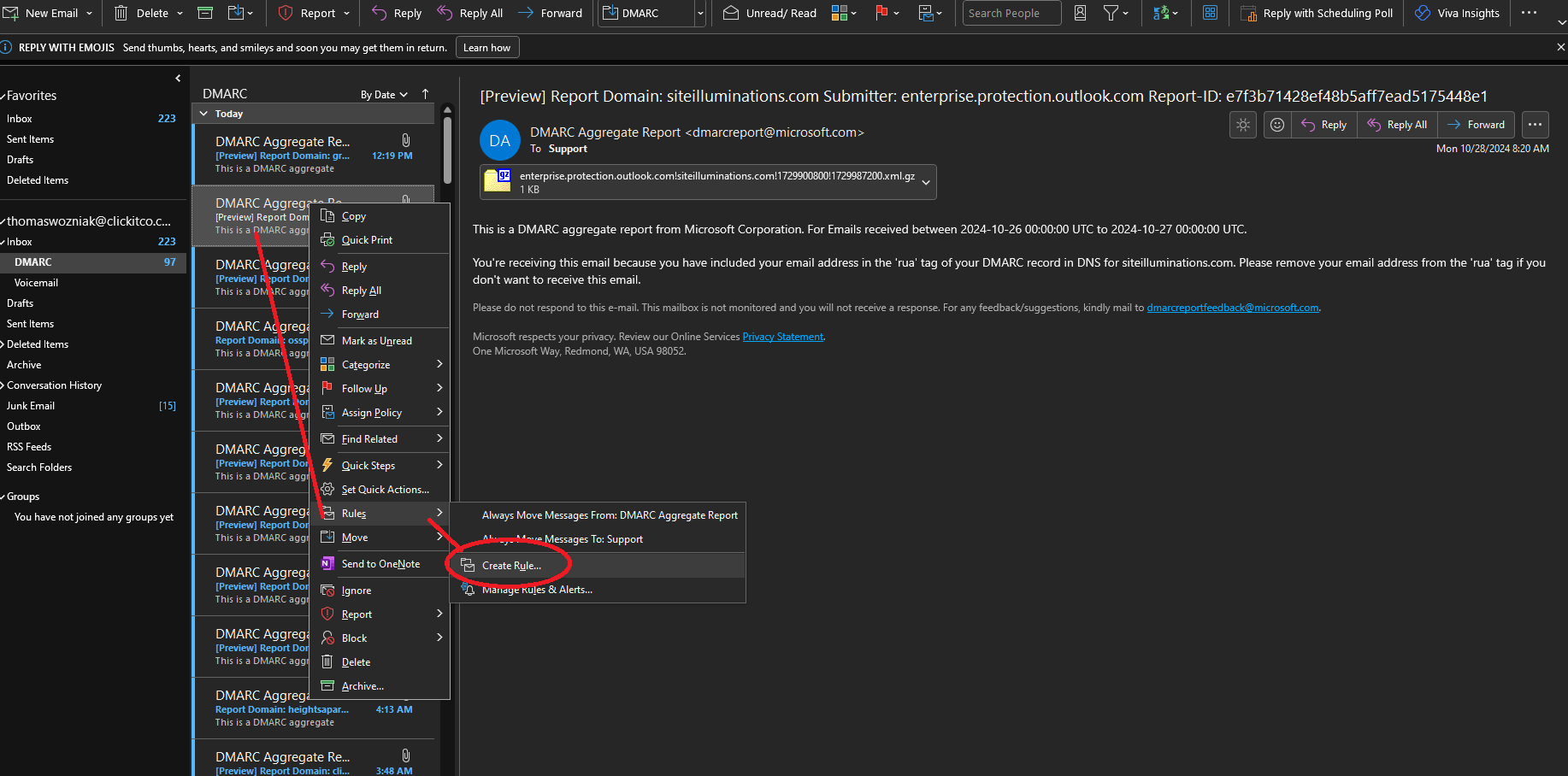Screen dimensions: 1568x776
Task: Open the Conversation History folder
Action: coord(54,385)
